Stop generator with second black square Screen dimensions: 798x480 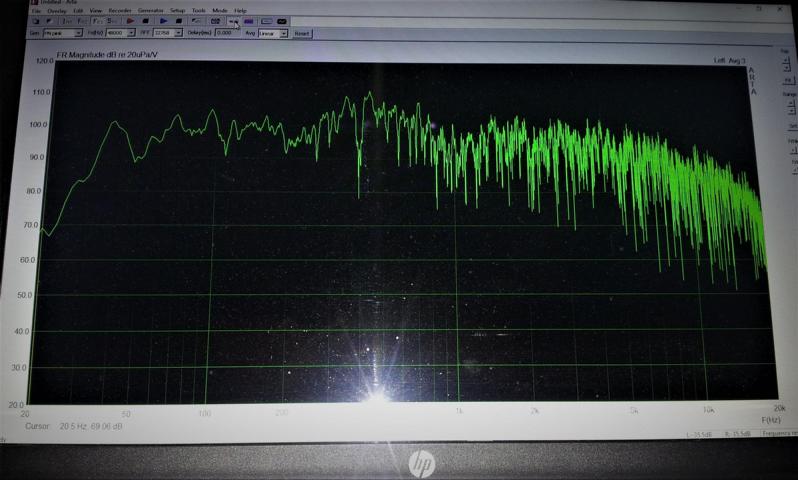(x=179, y=21)
